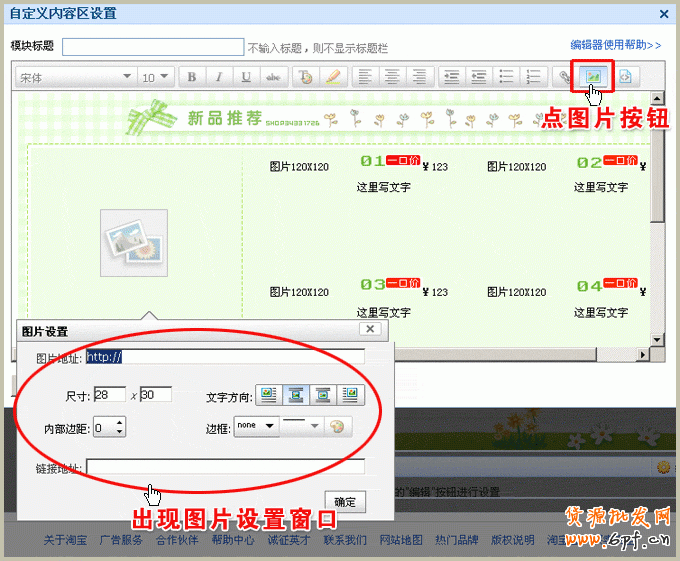Open the 宋体 font family dropdown
The width and height of the screenshot is (680, 561).
[75, 77]
